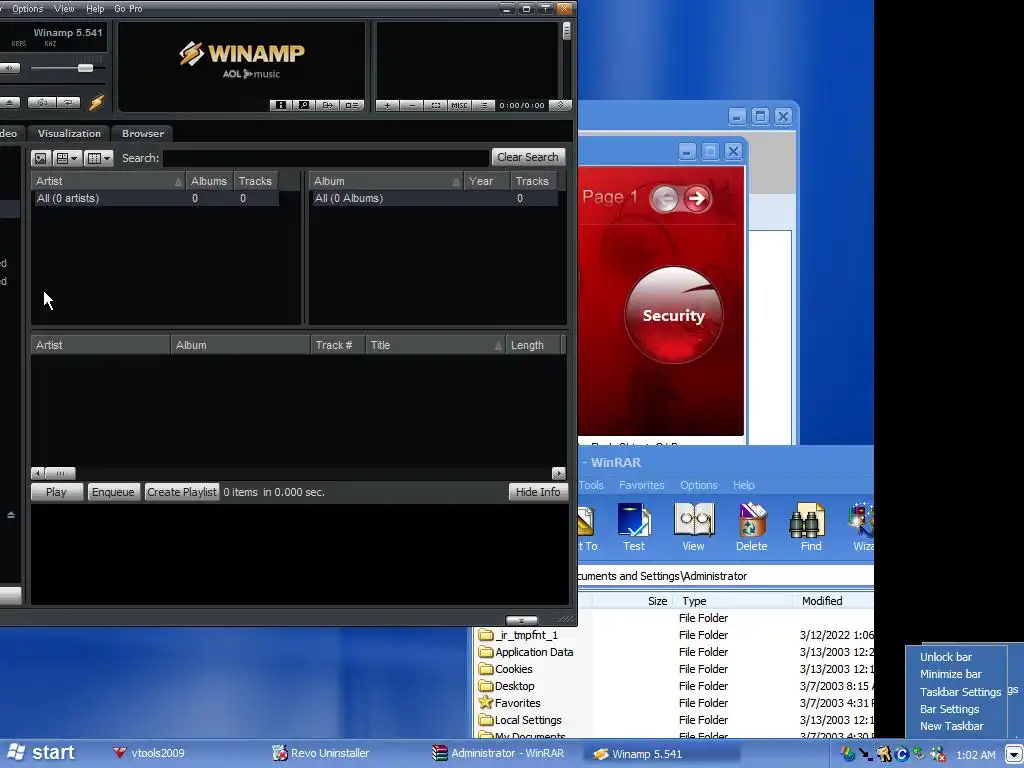
Task: Open the columns dropdown beside Search
Action: coord(99,158)
